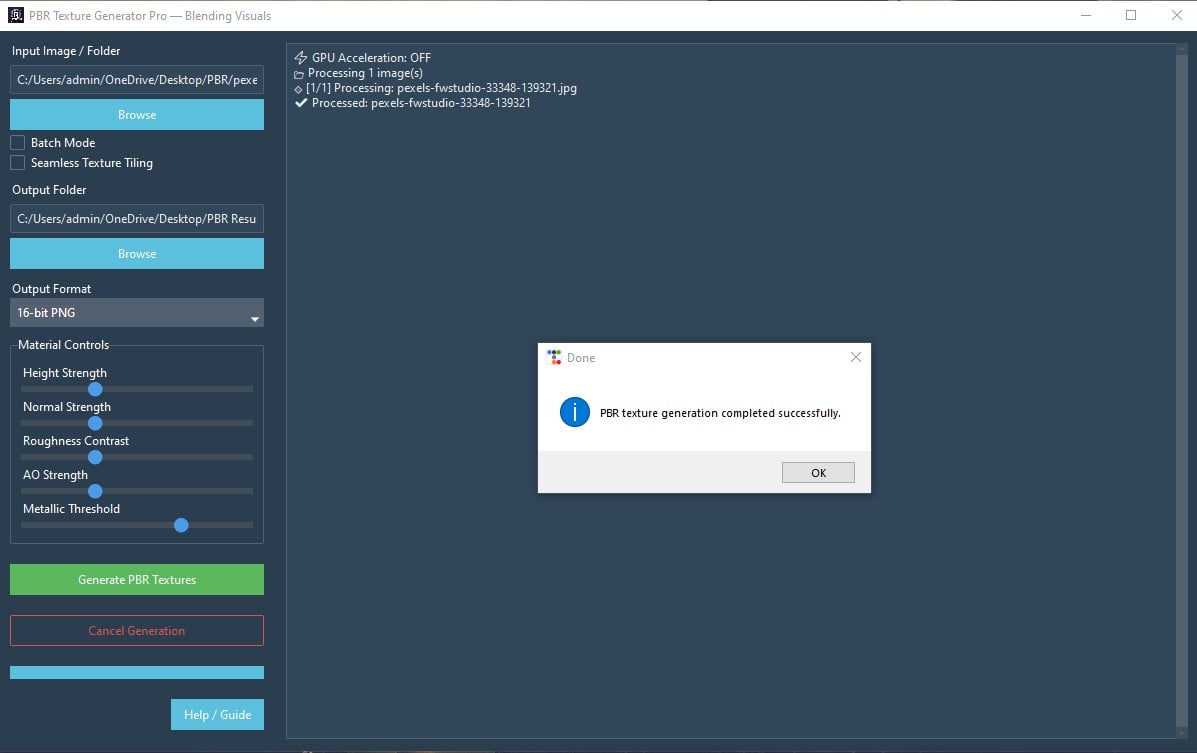The width and height of the screenshot is (1197, 753).
Task: Click the blue progress bar
Action: coord(137,672)
